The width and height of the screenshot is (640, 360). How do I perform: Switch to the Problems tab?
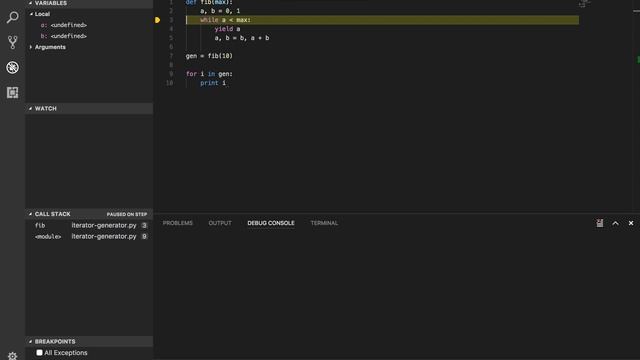[178, 223]
